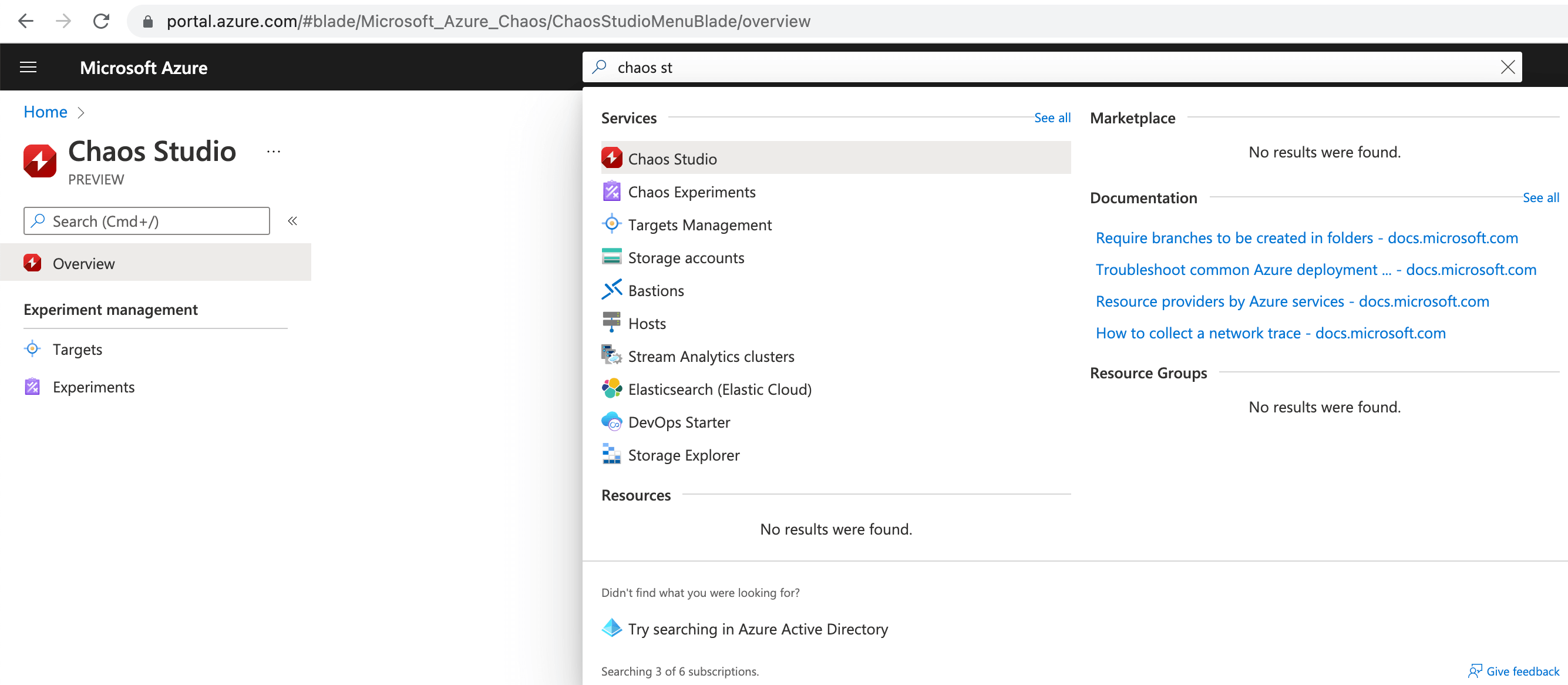Click the Targets Management crosshair icon

click(611, 224)
